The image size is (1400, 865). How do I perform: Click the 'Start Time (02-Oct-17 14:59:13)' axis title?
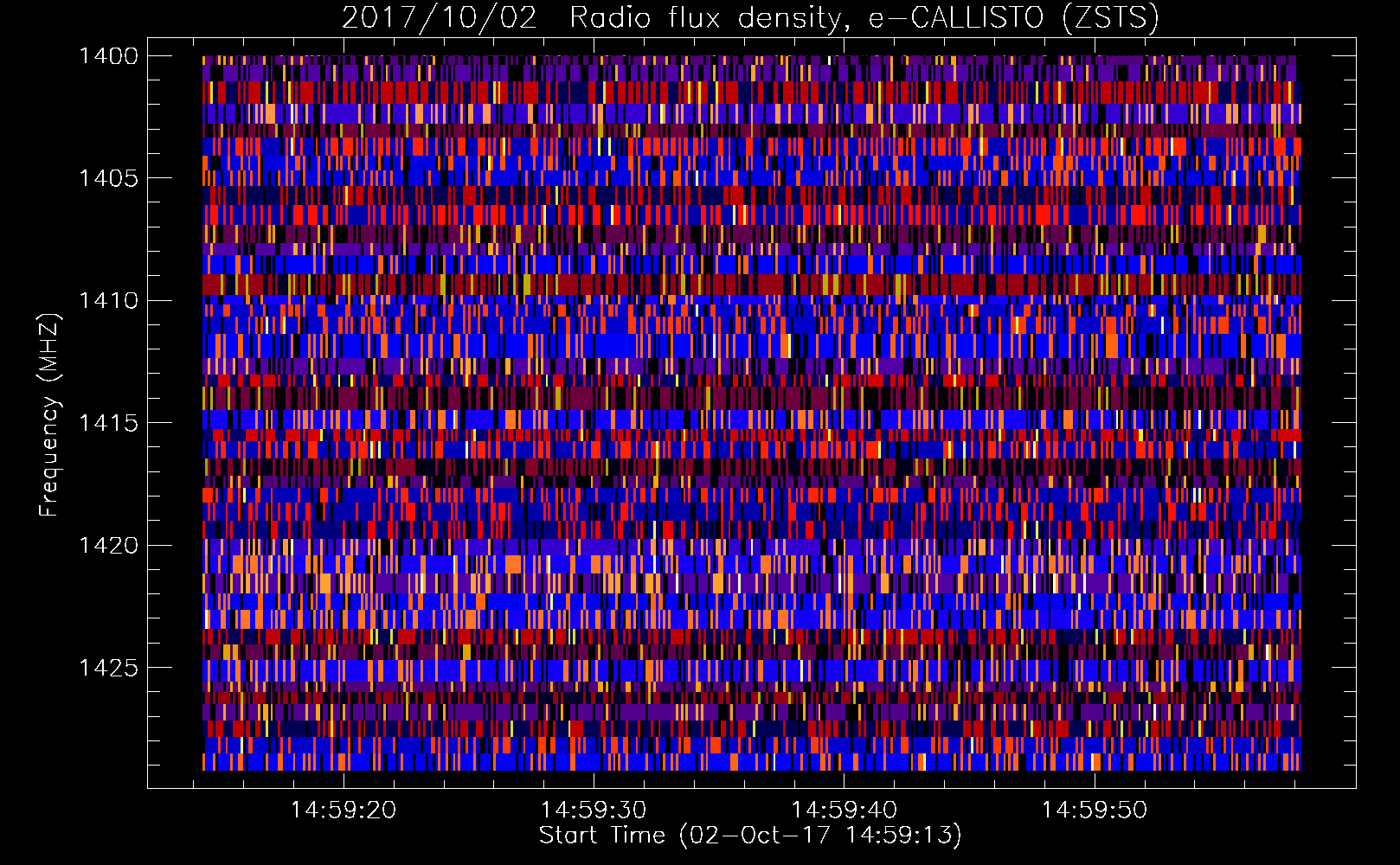point(750,836)
